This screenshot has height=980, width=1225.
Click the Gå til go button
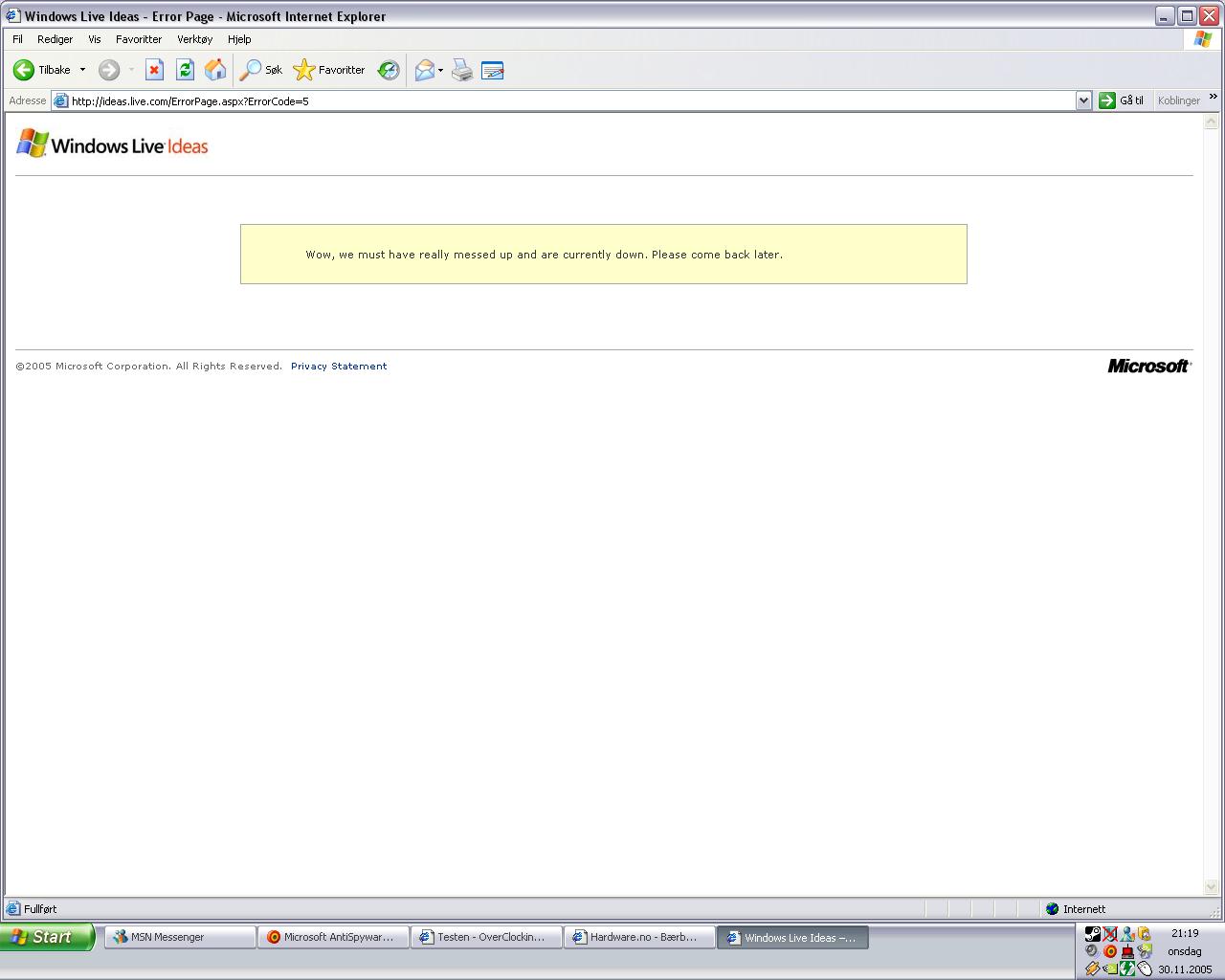tap(1122, 100)
